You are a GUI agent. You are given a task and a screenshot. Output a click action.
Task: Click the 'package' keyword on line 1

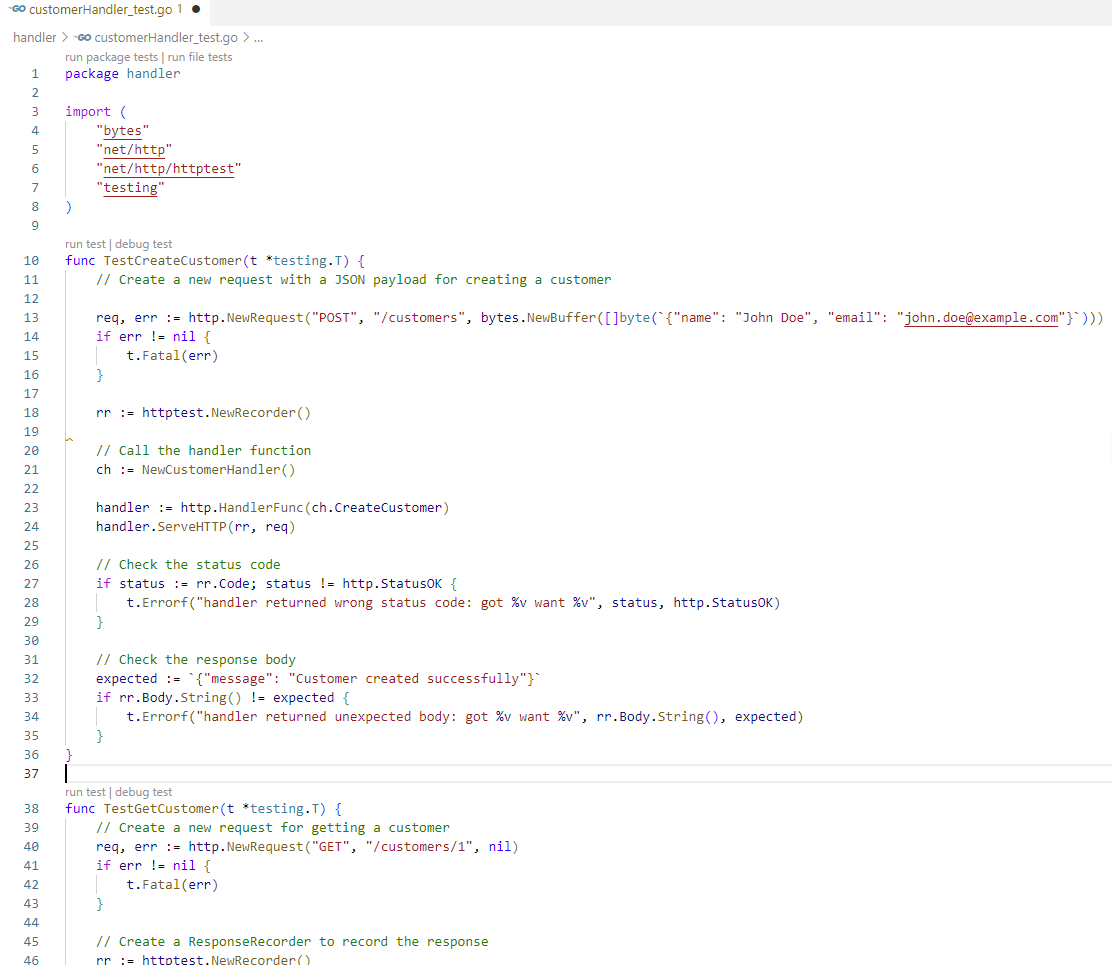pos(92,74)
